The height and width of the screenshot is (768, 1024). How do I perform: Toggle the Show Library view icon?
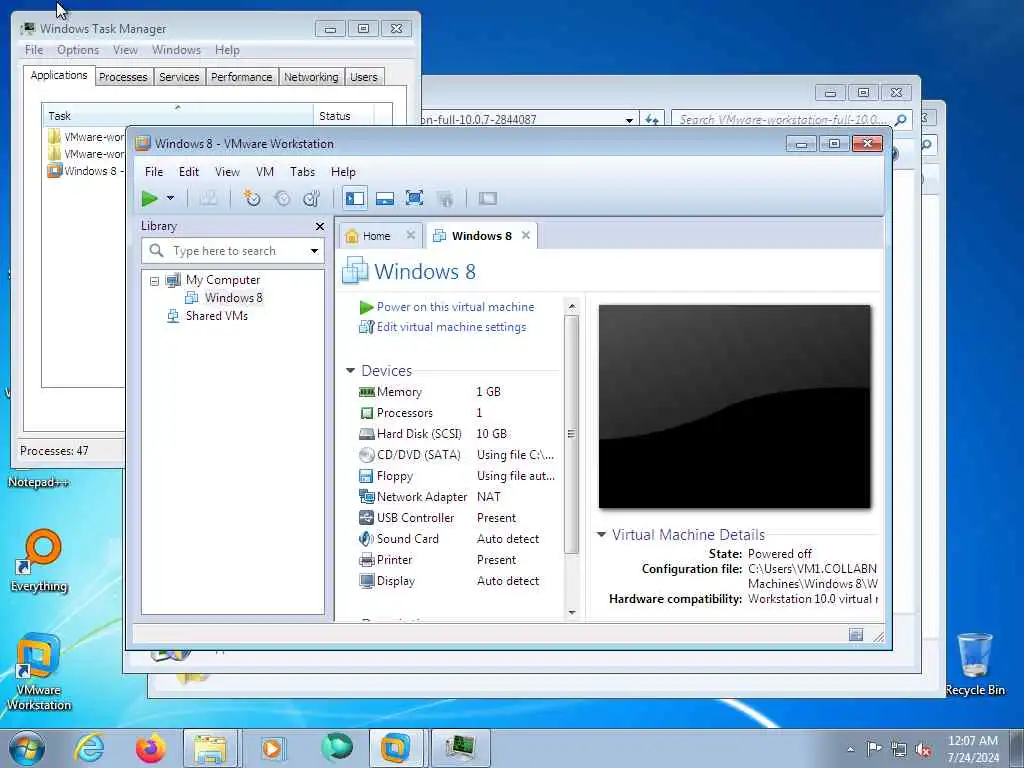point(355,198)
